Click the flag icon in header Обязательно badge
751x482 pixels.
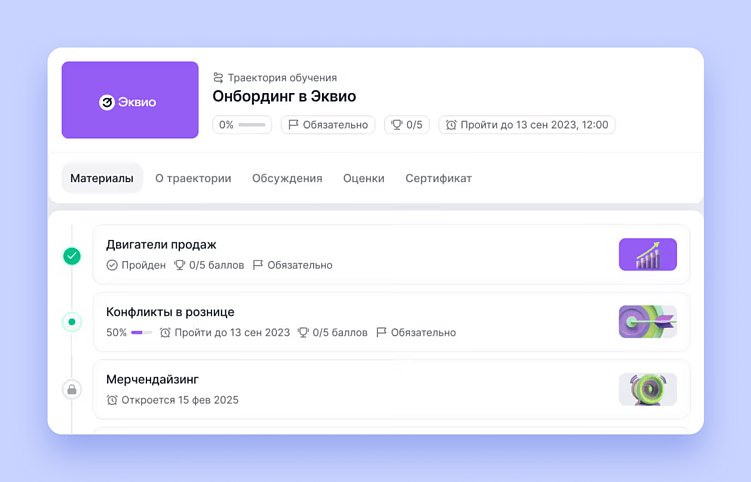tap(293, 125)
